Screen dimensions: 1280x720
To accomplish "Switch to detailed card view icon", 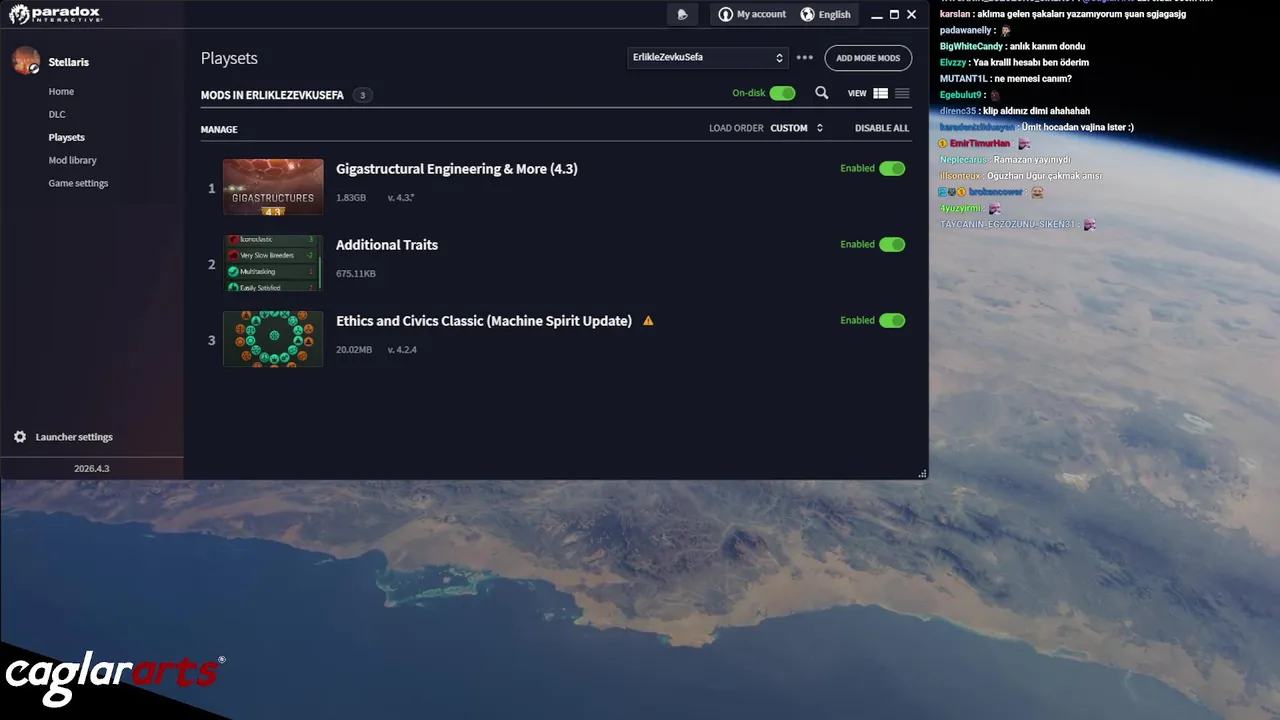I will 881,93.
